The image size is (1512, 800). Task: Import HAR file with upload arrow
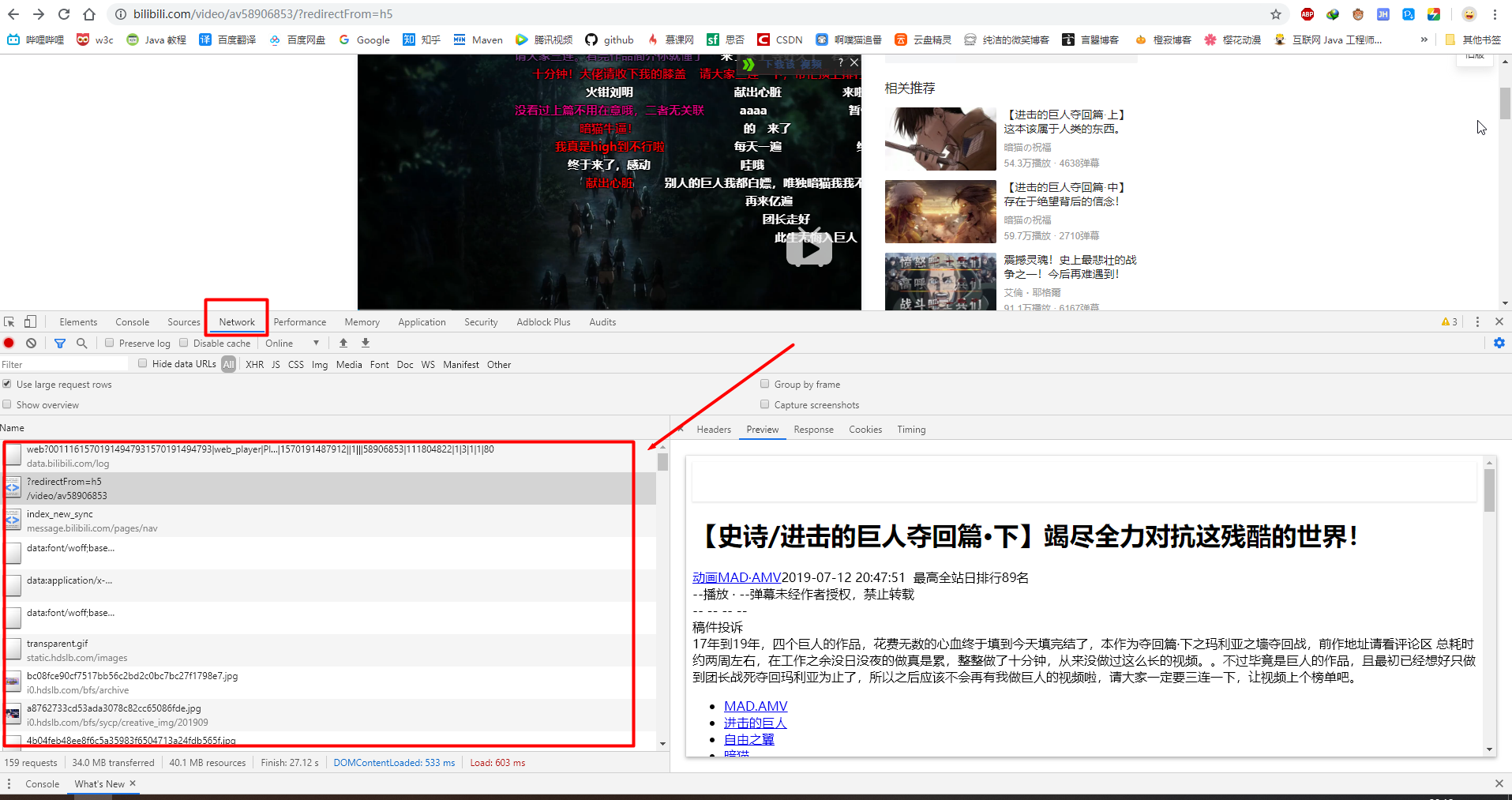click(343, 343)
